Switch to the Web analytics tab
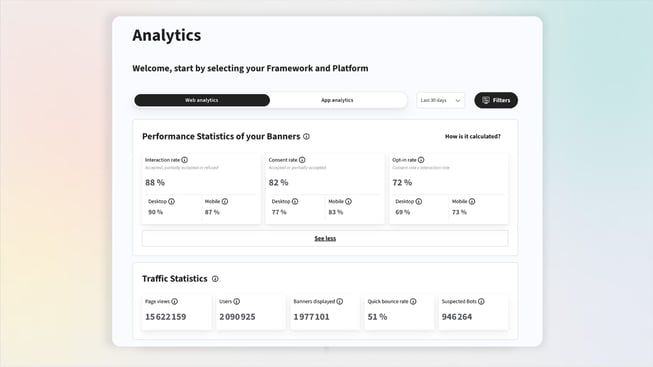The width and height of the screenshot is (653, 367). click(202, 100)
